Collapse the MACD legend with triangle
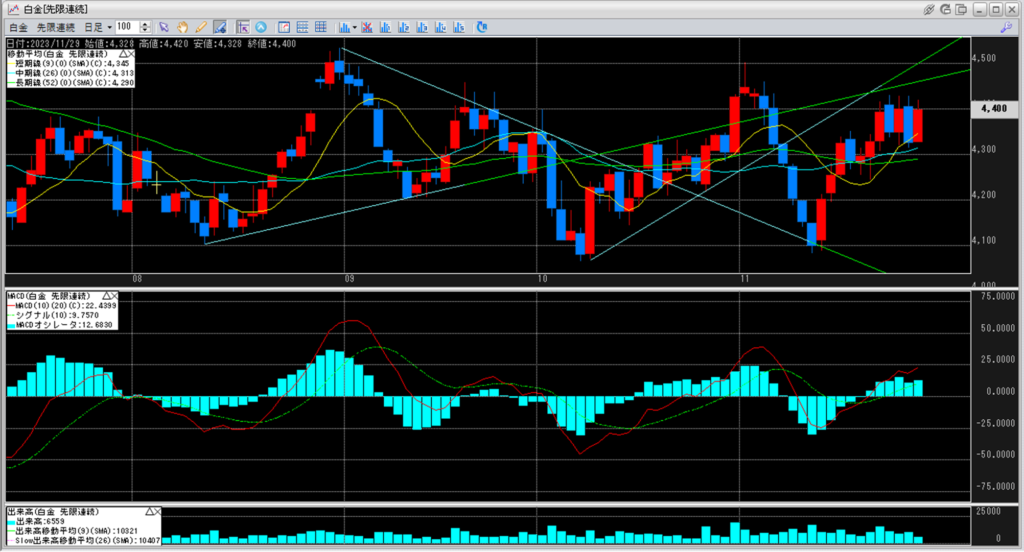Image resolution: width=1024 pixels, height=552 pixels. 106,296
